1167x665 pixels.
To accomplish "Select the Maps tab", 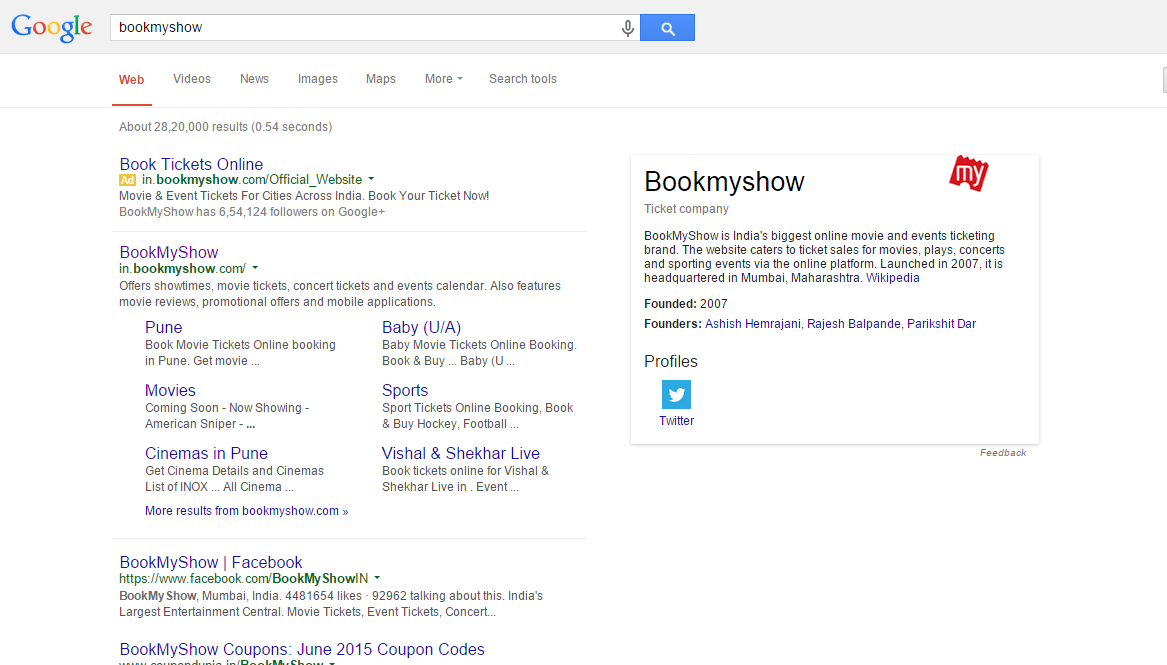I will coord(381,79).
